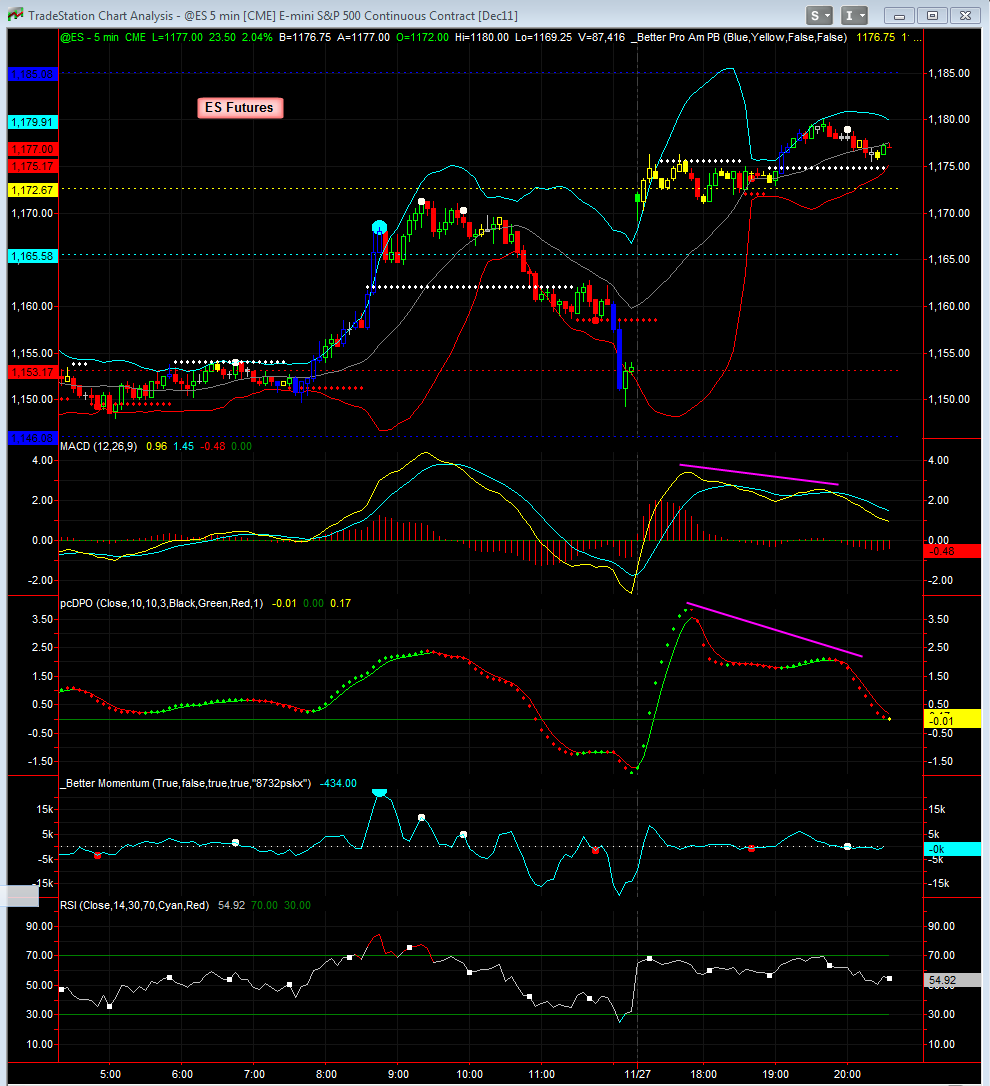Viewport: 990px width, 1086px height.
Task: Click the MACD value 1.45 in cyan
Action: (184, 446)
